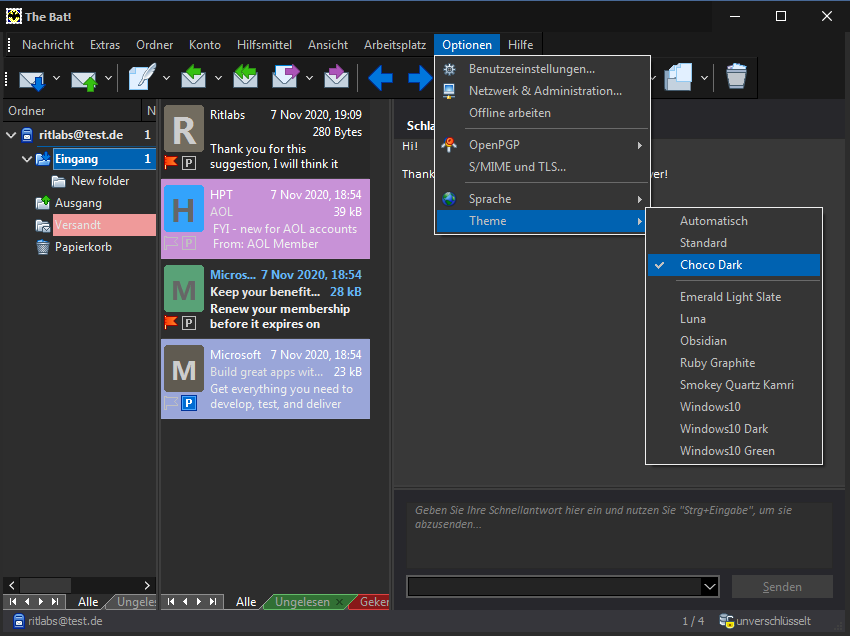Viewport: 850px width, 636px height.
Task: Switch to the Ungelesen message tab
Action: click(x=302, y=602)
